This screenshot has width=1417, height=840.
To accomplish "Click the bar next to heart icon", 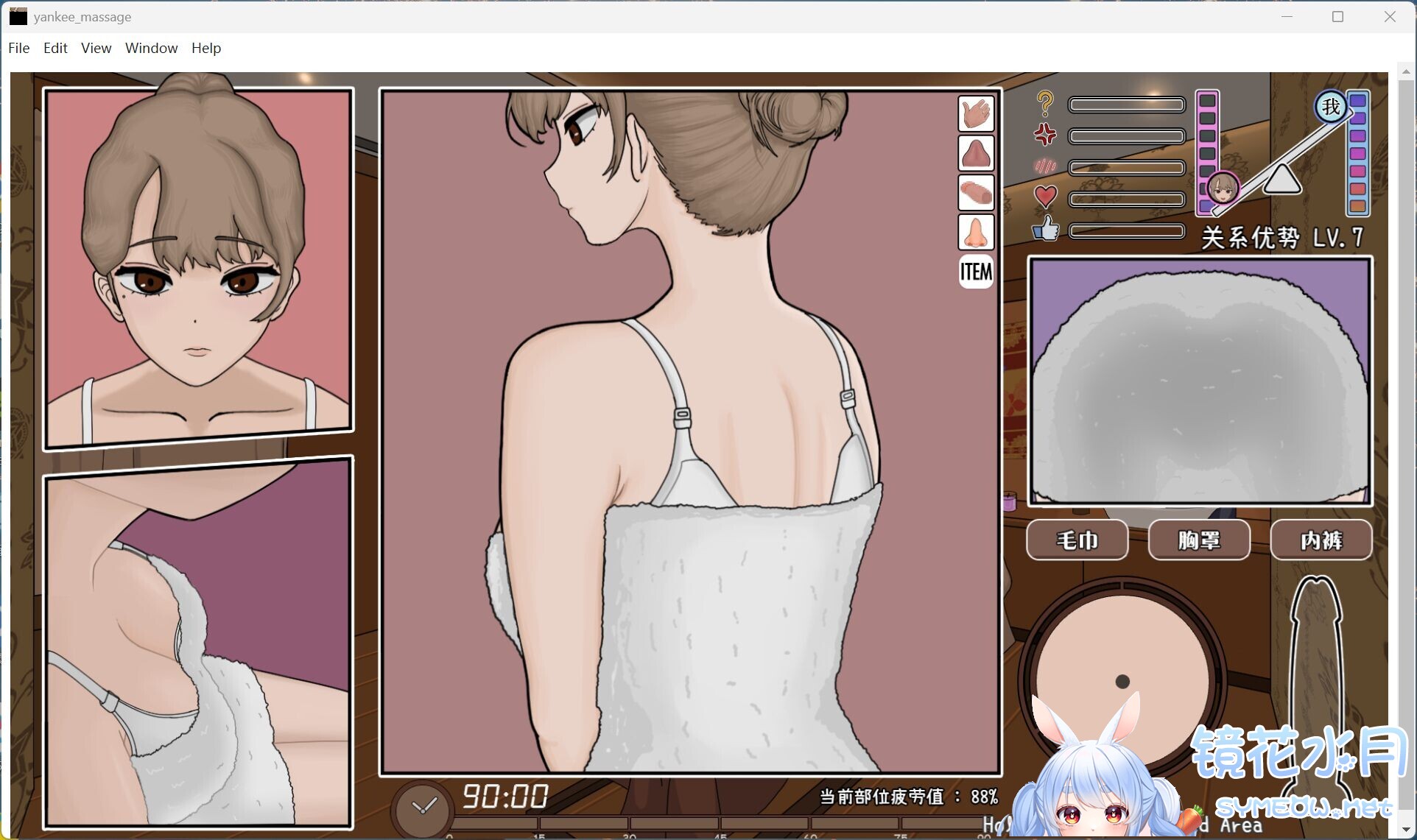I will (1127, 199).
